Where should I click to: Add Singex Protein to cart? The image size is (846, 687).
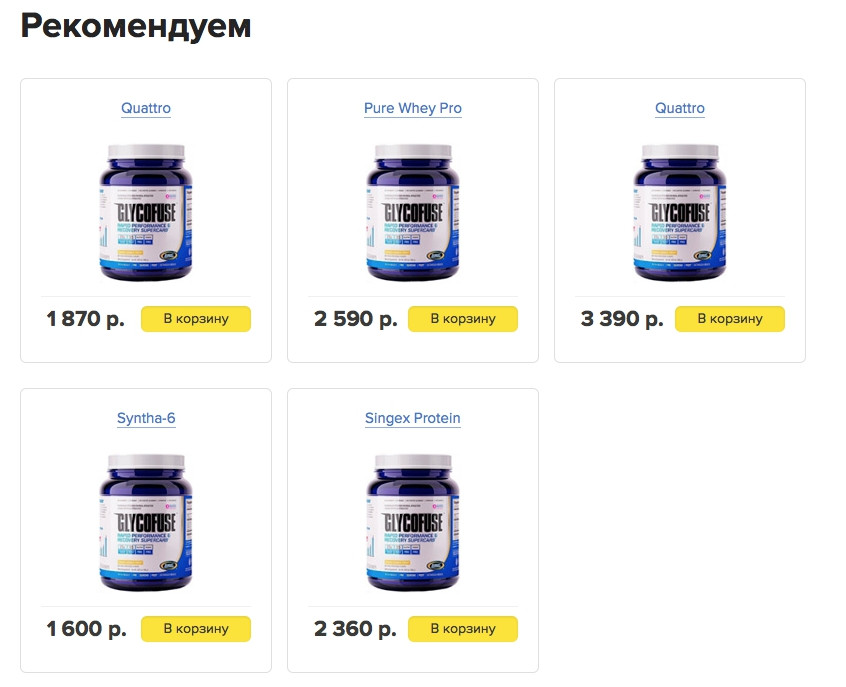point(463,629)
